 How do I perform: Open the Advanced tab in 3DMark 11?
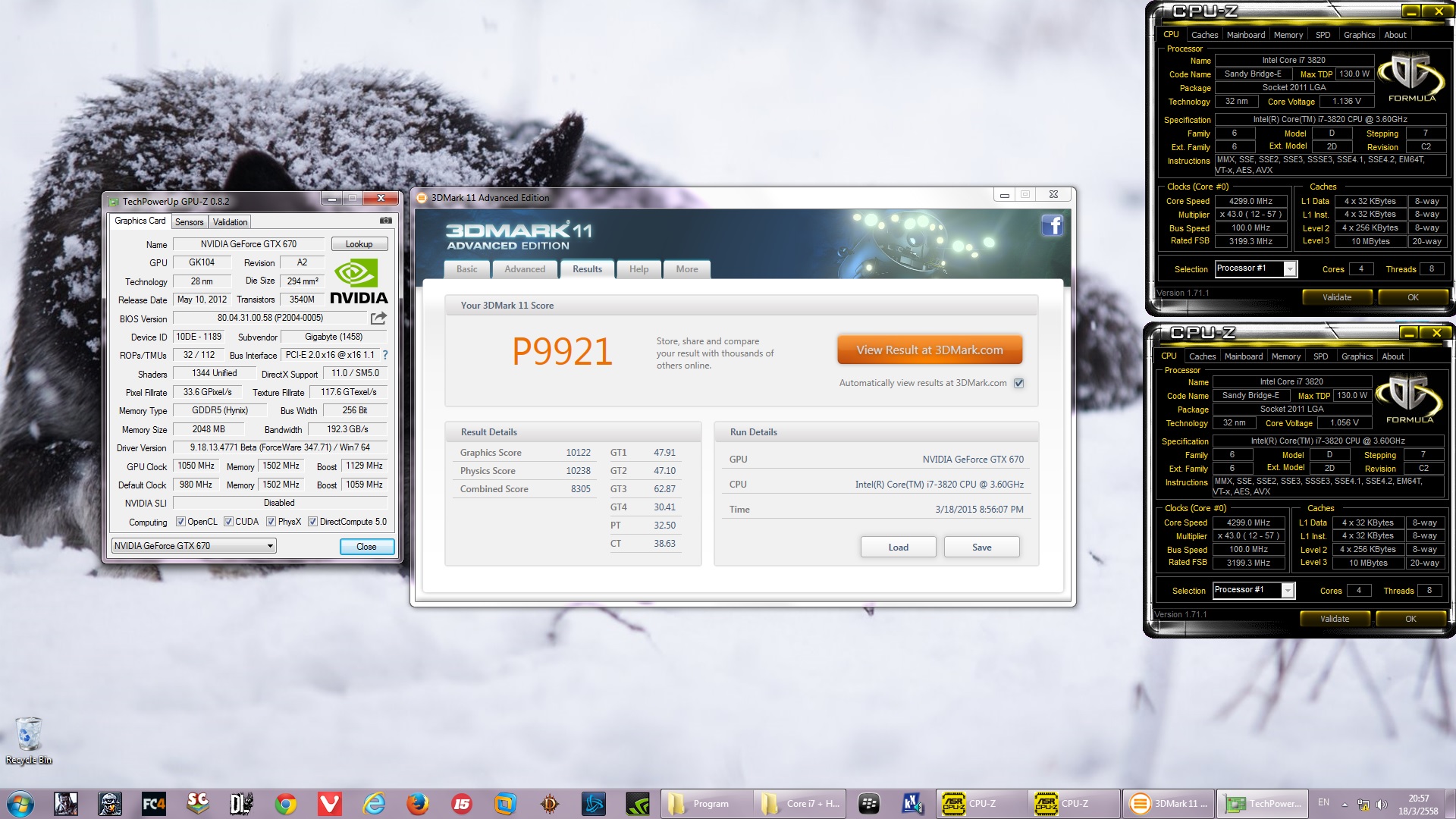(524, 269)
